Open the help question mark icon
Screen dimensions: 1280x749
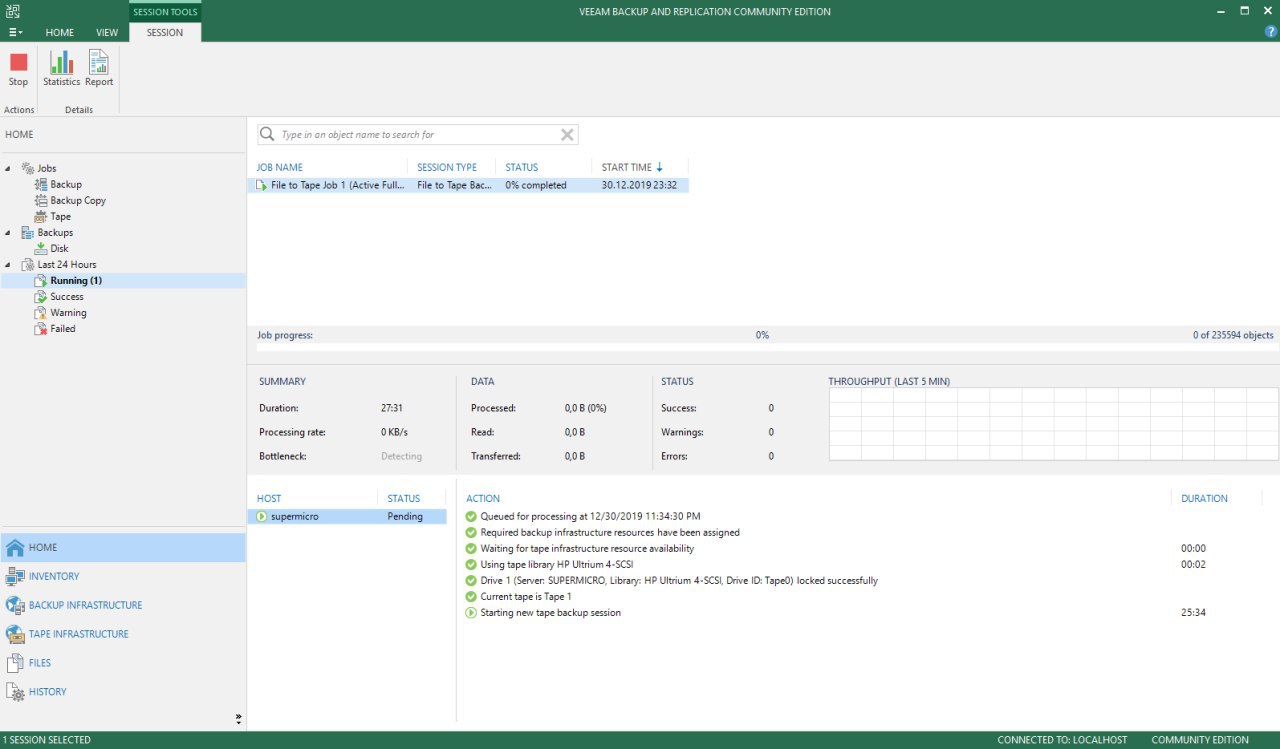1271,32
